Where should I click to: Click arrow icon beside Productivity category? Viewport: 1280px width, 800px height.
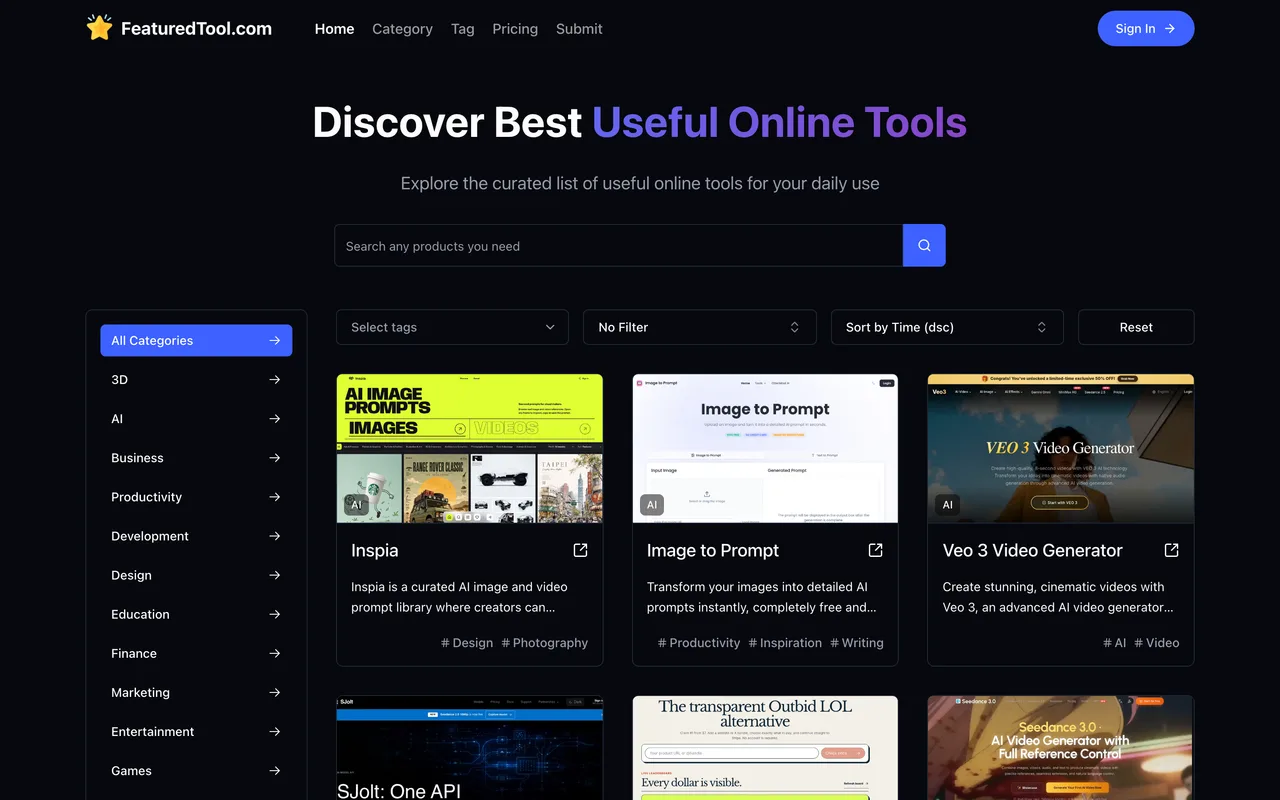coord(275,496)
